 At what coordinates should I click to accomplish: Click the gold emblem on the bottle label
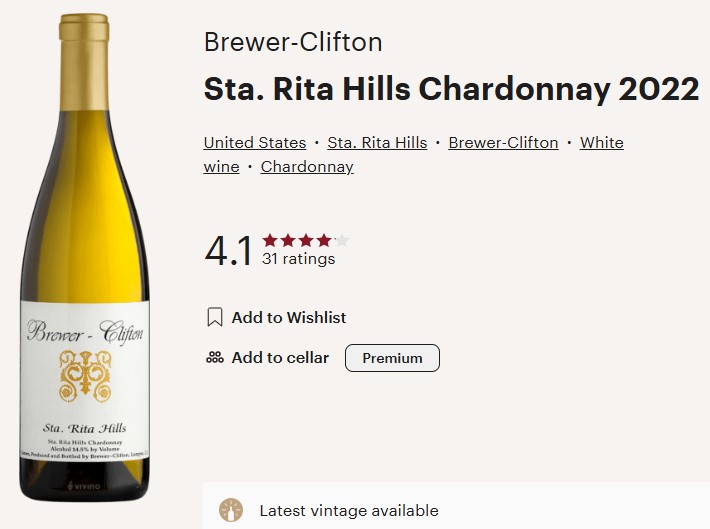pyautogui.click(x=84, y=376)
